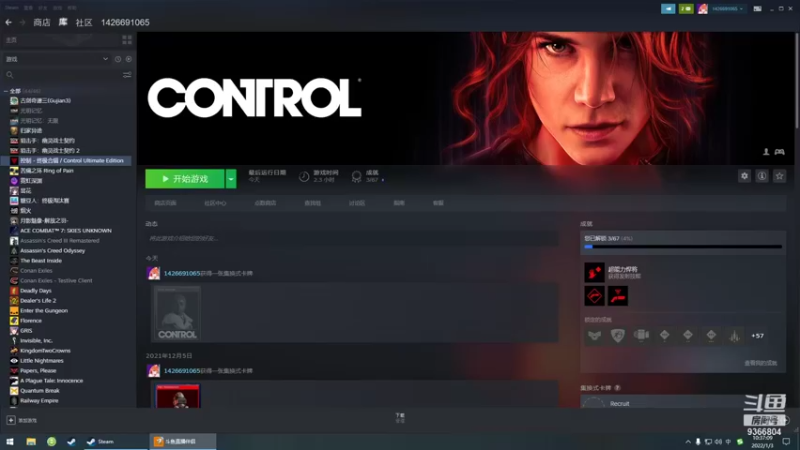View my achievements link in achievements panel

coord(761,363)
